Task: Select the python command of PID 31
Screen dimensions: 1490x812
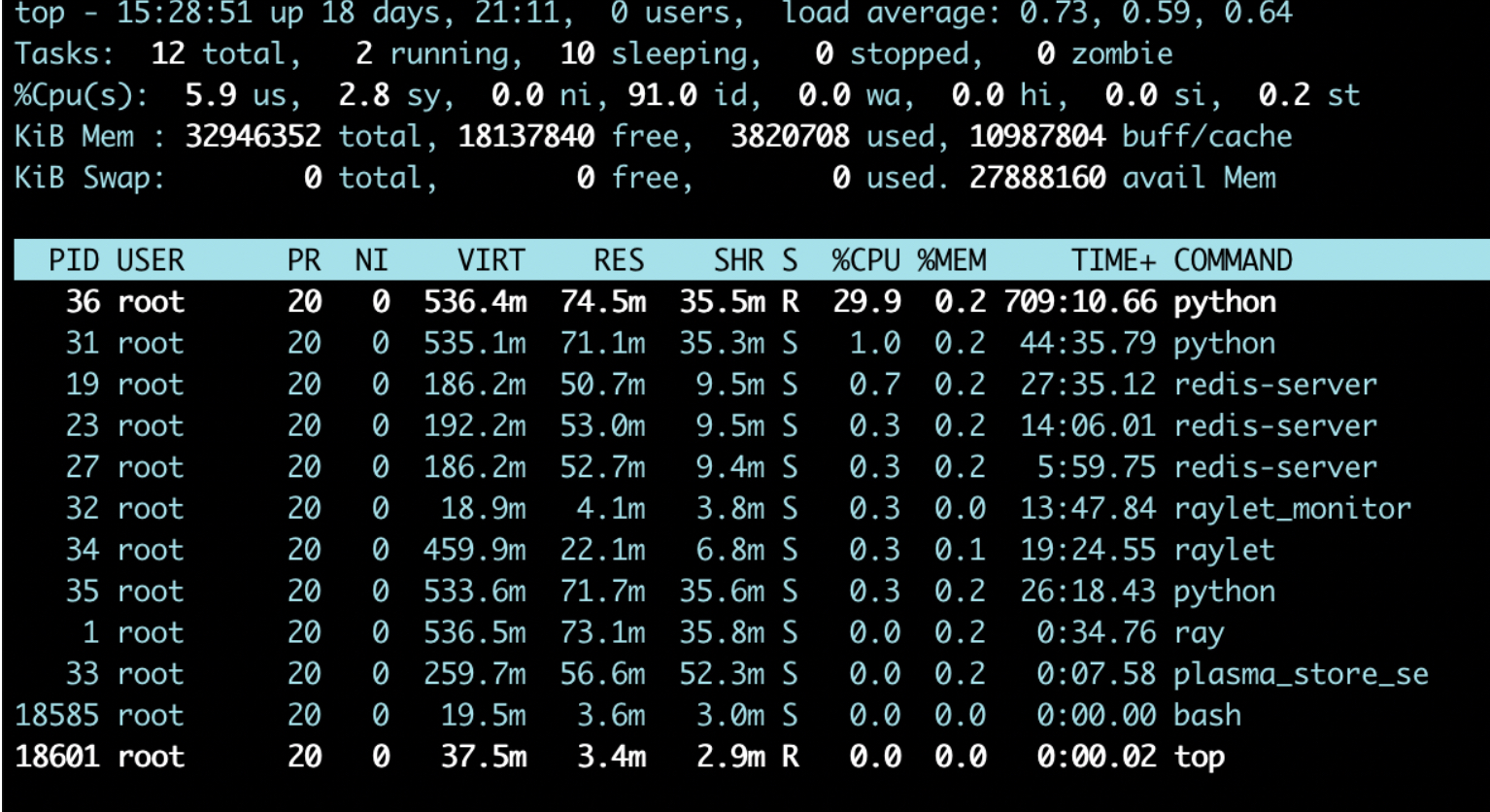Action: point(1225,344)
